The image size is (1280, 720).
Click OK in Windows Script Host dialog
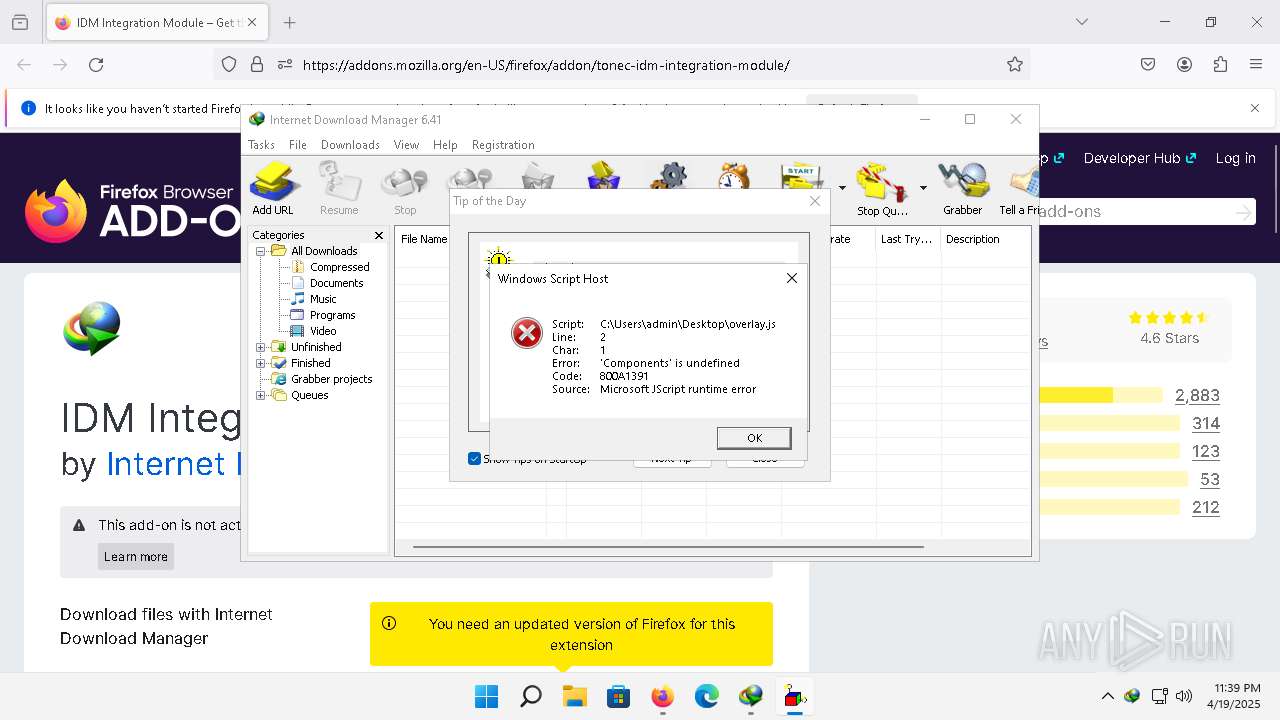pyautogui.click(x=754, y=438)
